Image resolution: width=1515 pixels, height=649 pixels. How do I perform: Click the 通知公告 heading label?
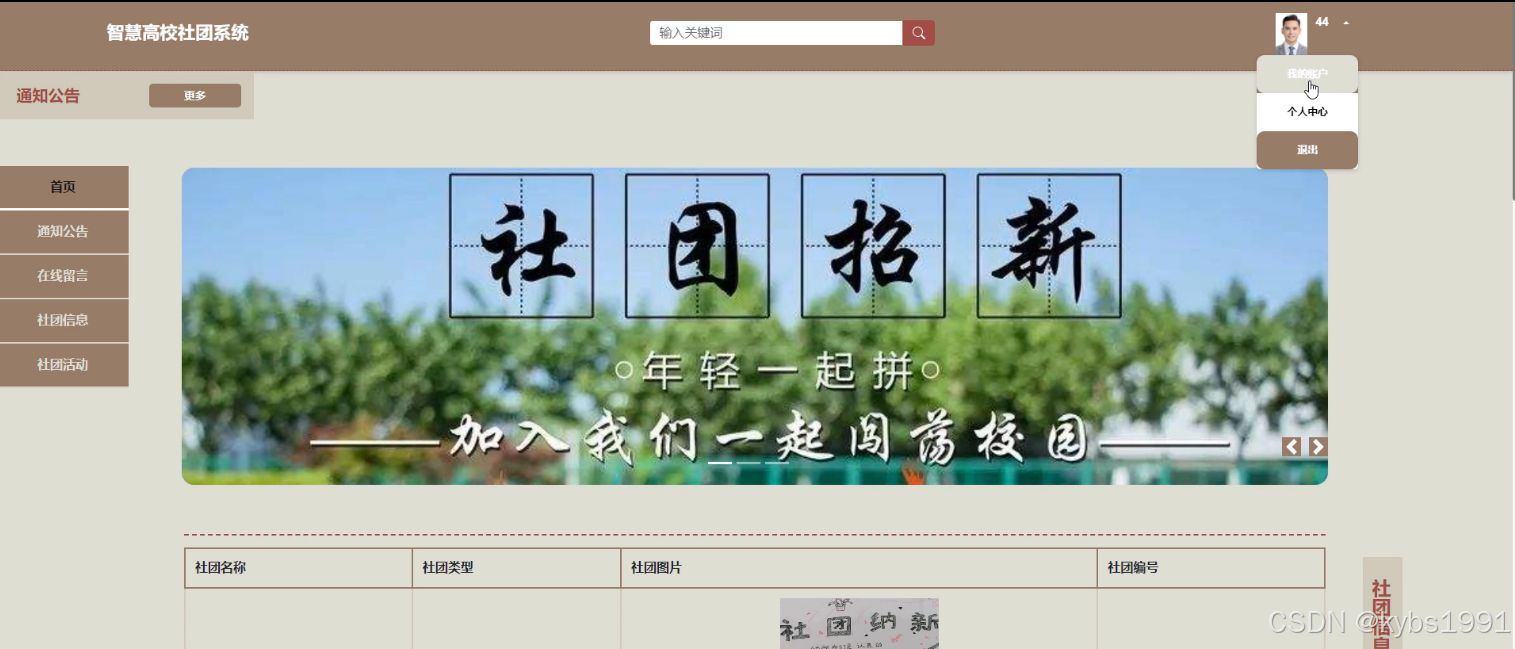point(48,96)
